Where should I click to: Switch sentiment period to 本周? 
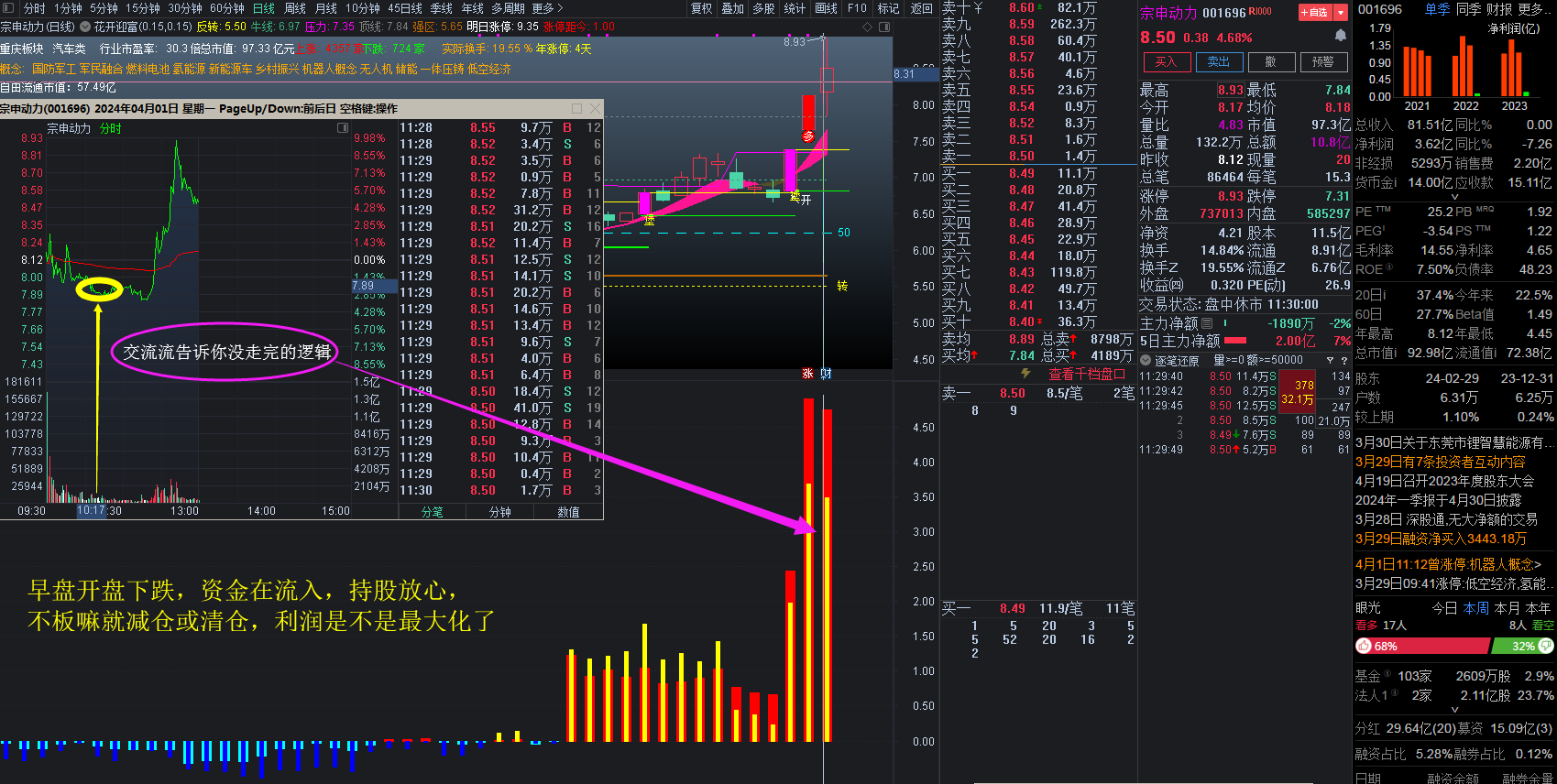[1475, 608]
